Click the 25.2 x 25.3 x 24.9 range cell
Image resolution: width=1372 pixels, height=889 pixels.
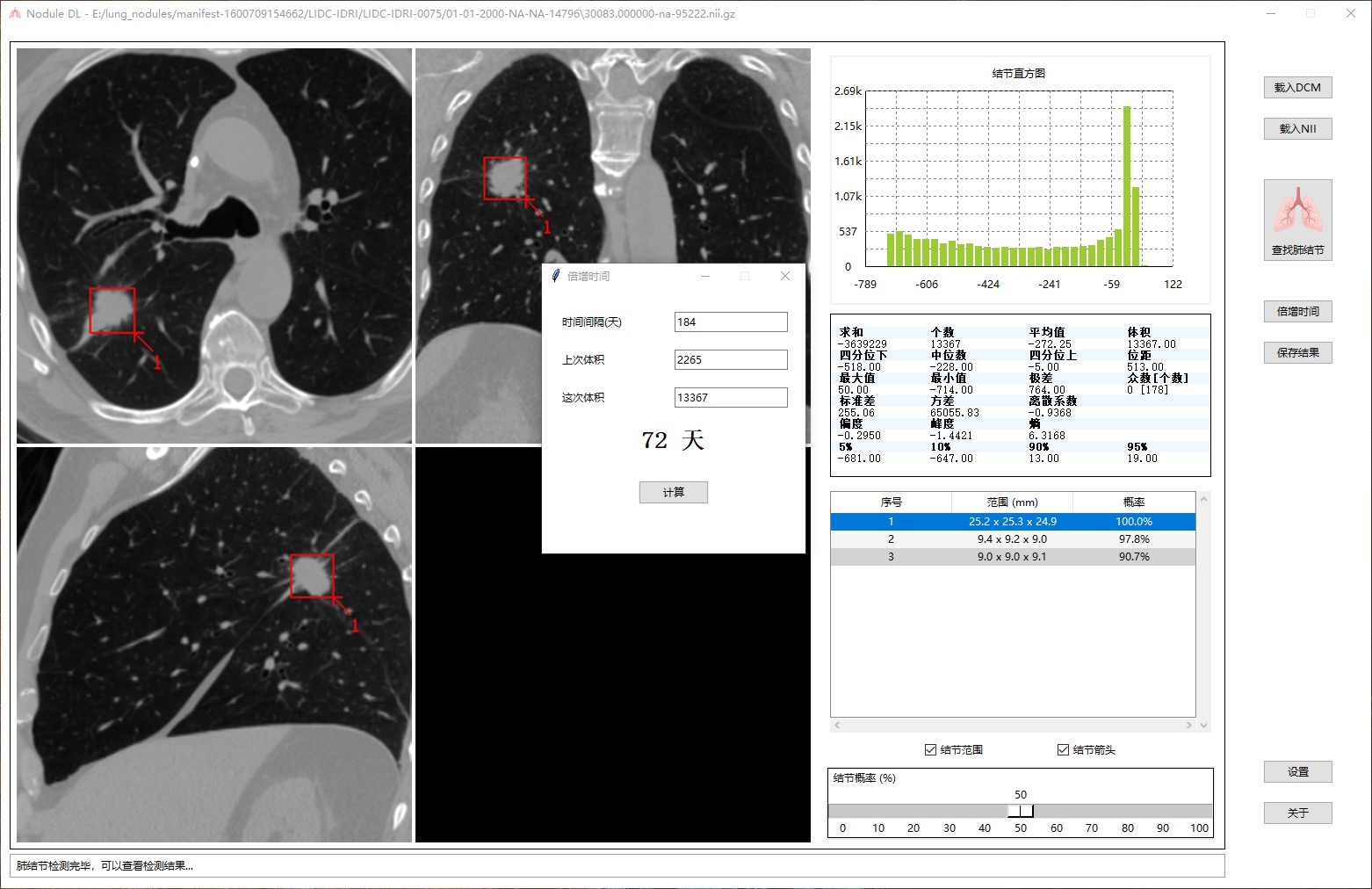click(1012, 522)
